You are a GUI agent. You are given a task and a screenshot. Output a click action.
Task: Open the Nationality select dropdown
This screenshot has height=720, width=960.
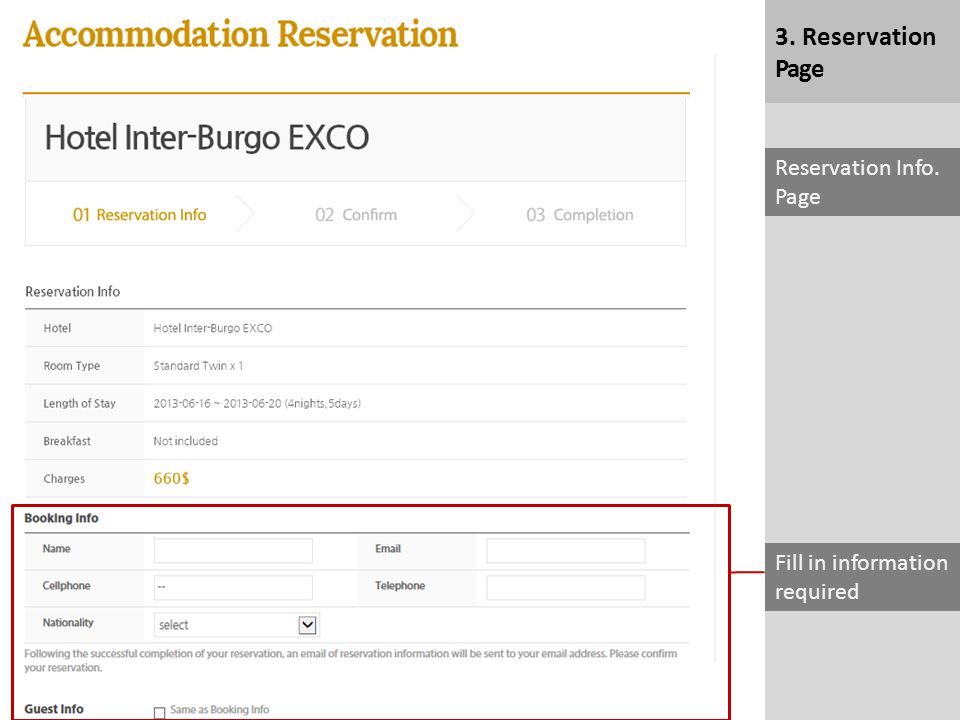tap(236, 624)
